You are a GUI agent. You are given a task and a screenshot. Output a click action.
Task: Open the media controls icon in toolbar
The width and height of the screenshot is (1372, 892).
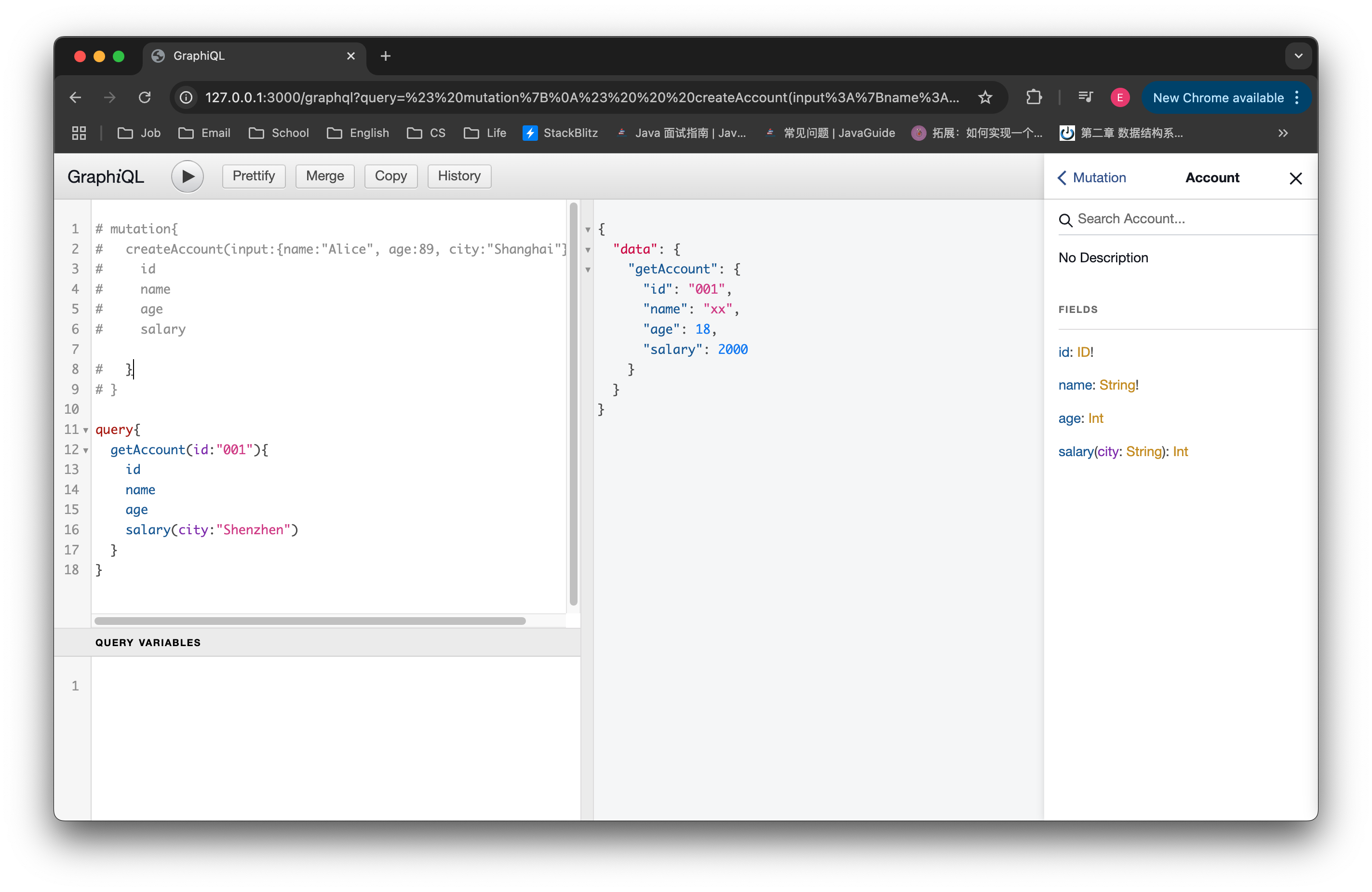pyautogui.click(x=1086, y=97)
